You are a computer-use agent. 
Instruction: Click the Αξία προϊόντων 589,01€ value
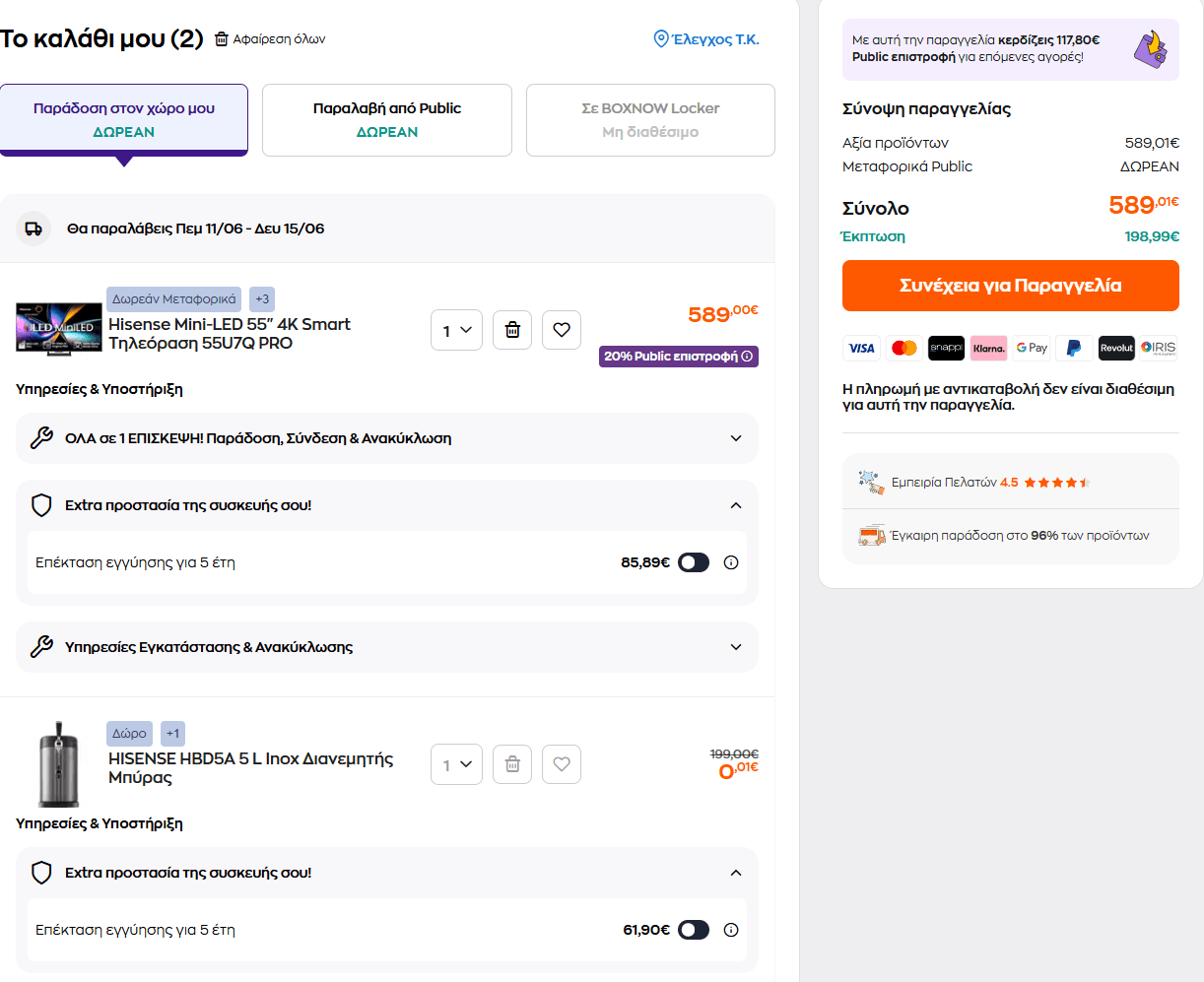[1152, 143]
